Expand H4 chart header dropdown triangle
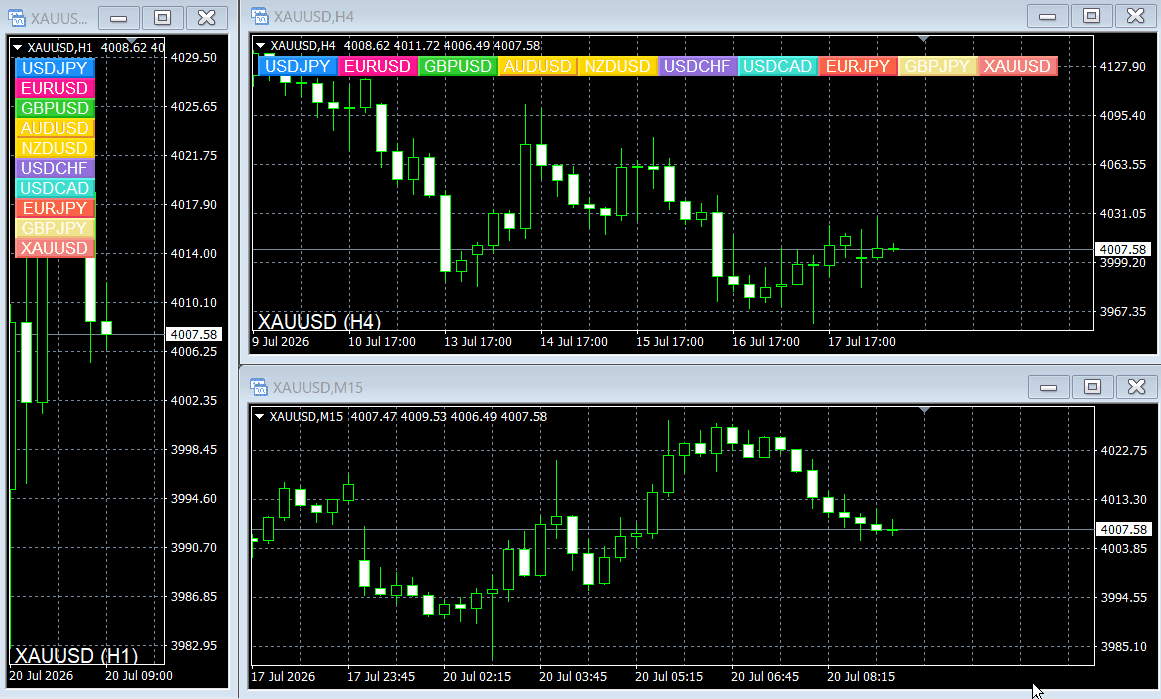Image resolution: width=1161 pixels, height=699 pixels. tap(261, 45)
